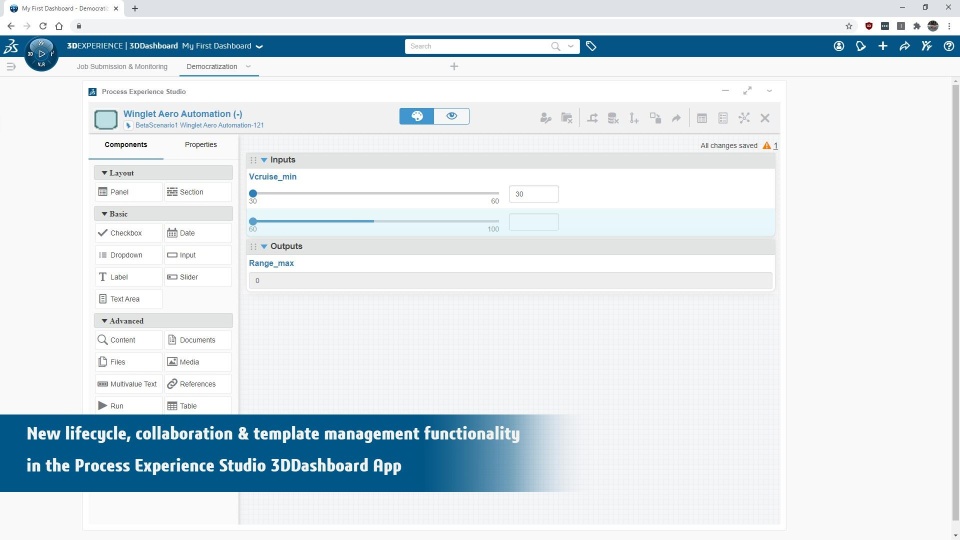Image resolution: width=960 pixels, height=540 pixels.
Task: Open the collaboration tools icon
Action: tap(926, 46)
